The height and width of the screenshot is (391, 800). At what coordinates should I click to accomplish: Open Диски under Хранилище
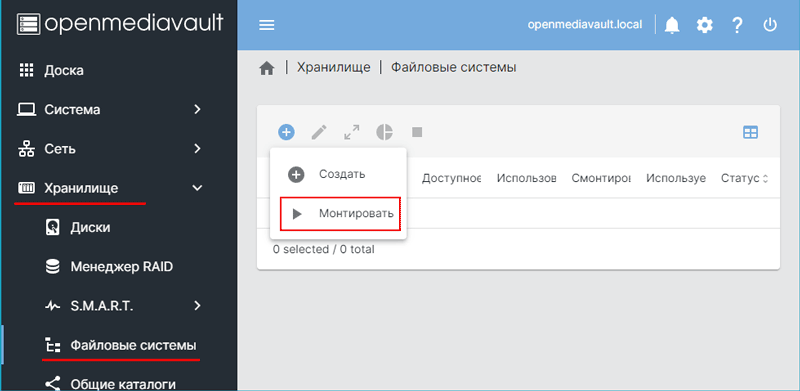(90, 227)
